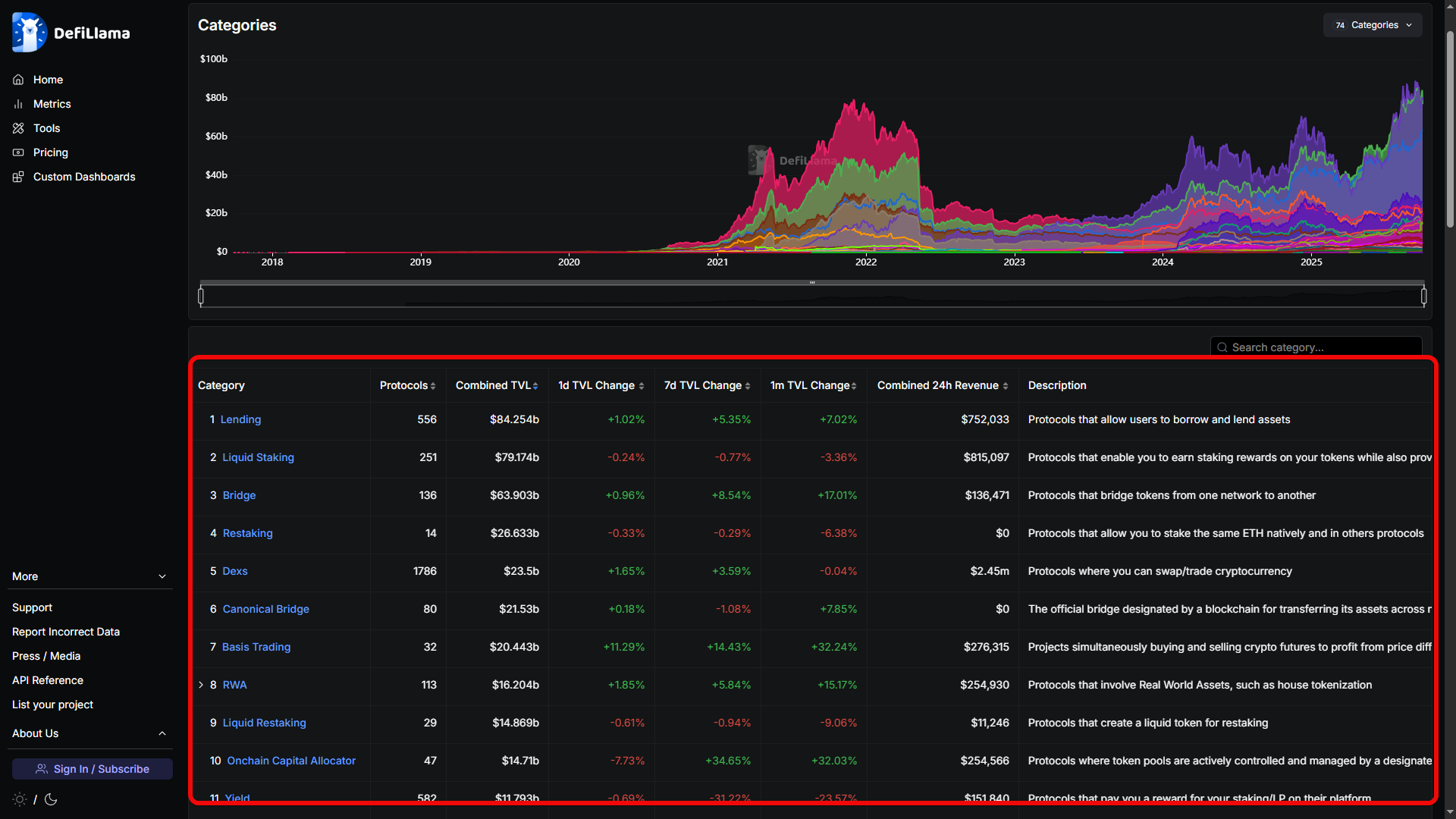The height and width of the screenshot is (819, 1456).
Task: Click the Custom Dashboards grid icon
Action: [x=18, y=177]
